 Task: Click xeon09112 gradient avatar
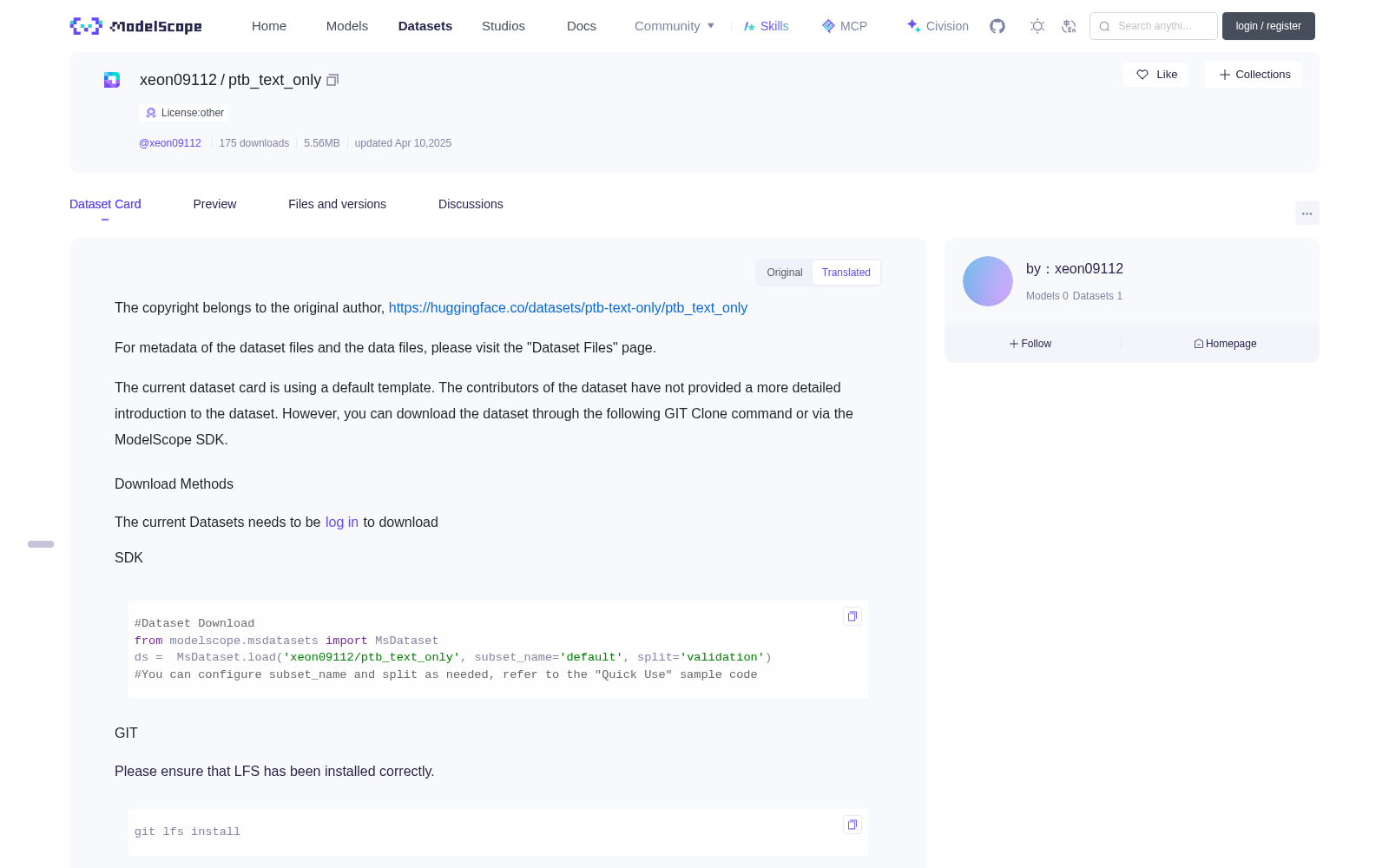tap(988, 281)
